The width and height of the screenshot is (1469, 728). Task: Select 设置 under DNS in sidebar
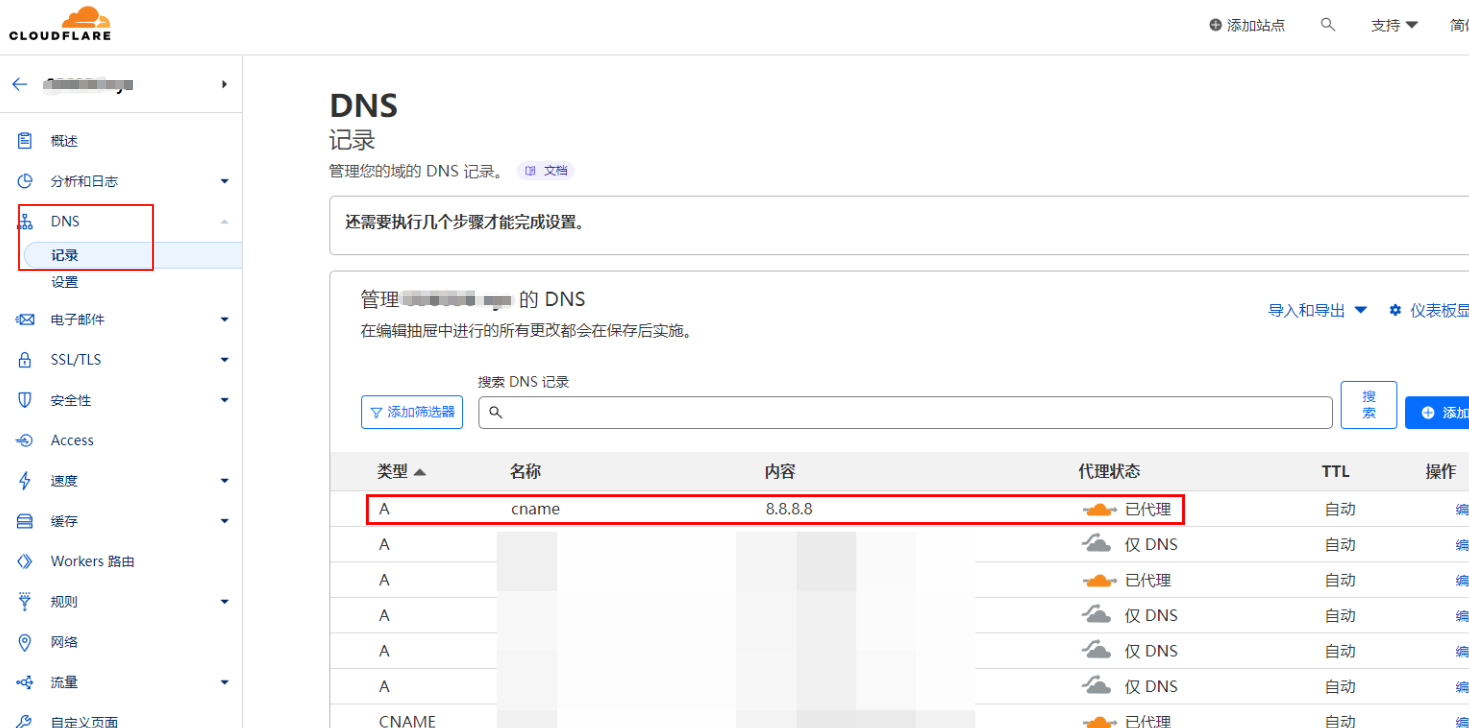[65, 283]
